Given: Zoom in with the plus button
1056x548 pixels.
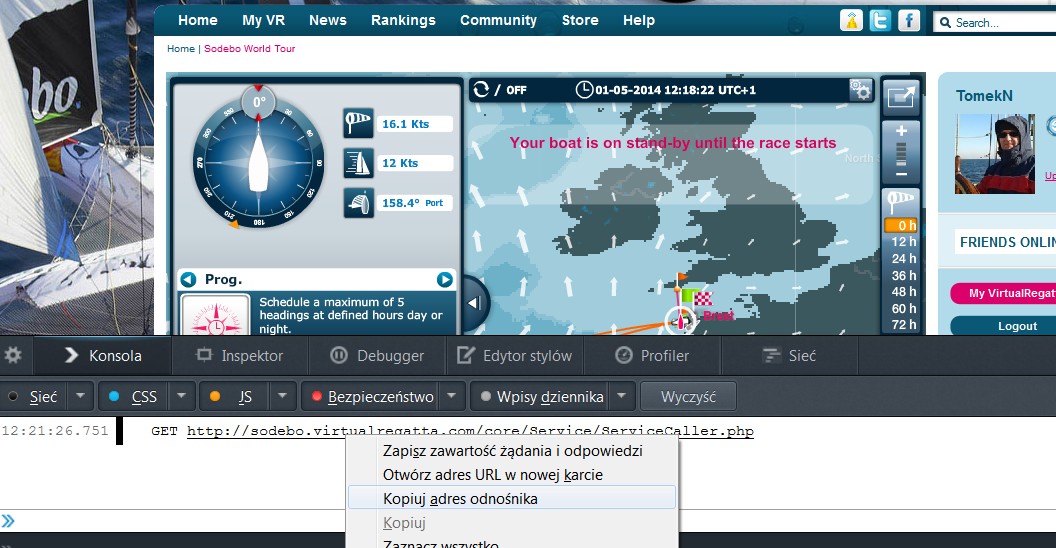Looking at the screenshot, I should [x=901, y=131].
